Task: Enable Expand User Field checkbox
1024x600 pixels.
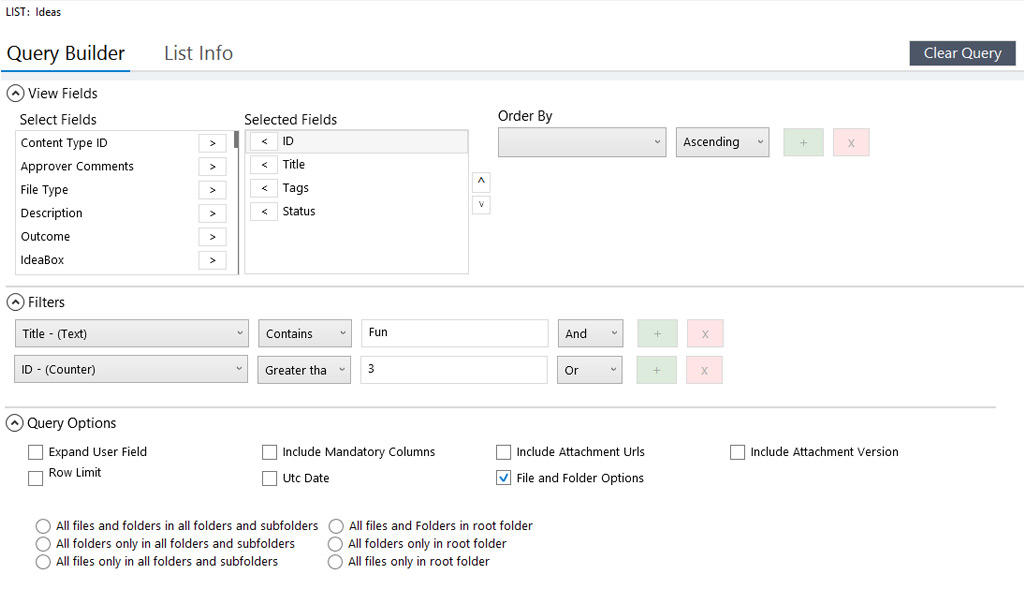Action: [35, 452]
